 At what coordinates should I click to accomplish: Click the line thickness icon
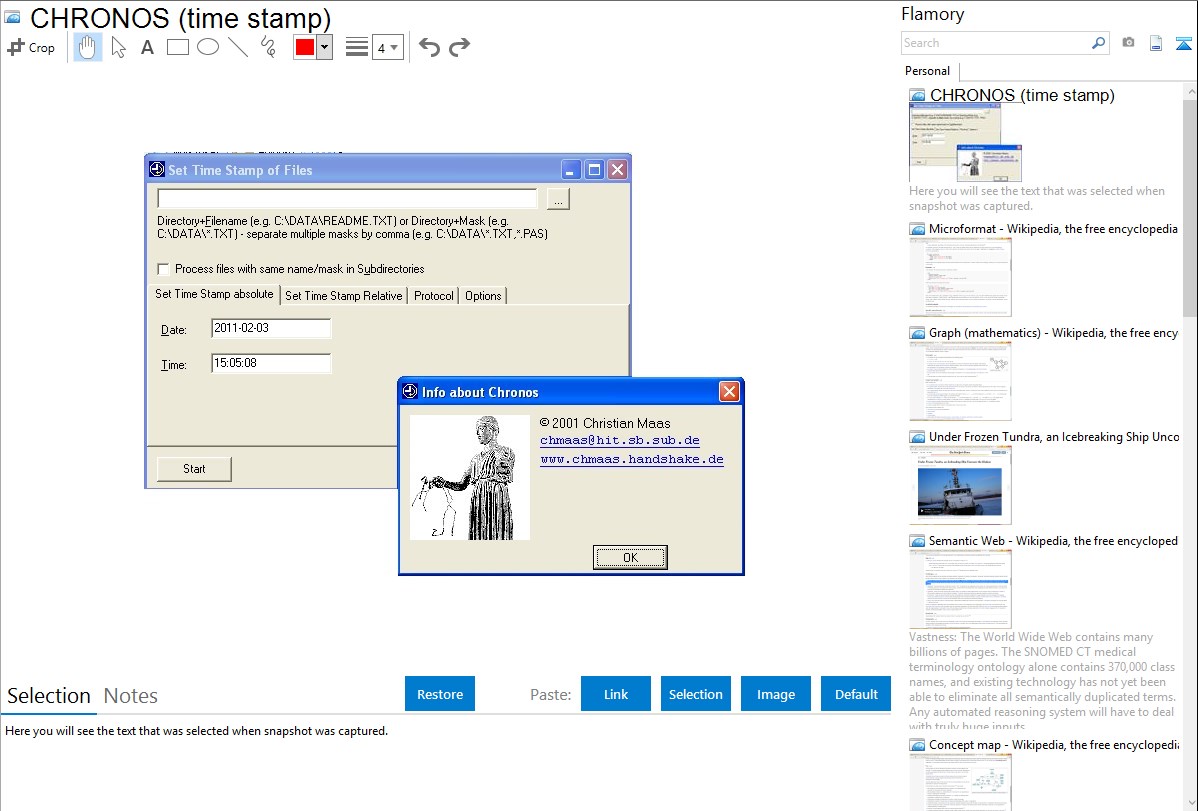(357, 47)
